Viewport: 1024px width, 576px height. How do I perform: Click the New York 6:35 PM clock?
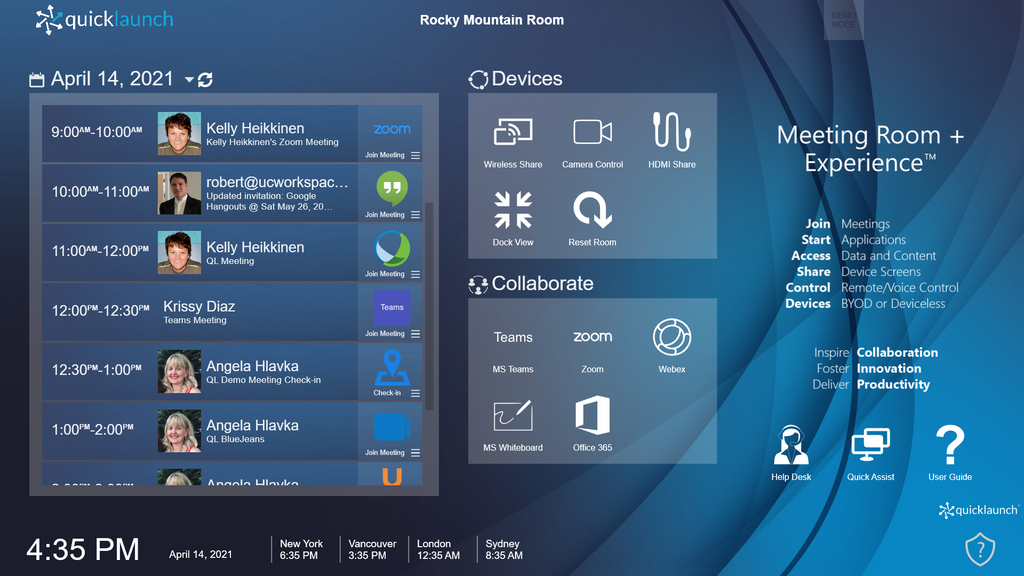point(301,549)
